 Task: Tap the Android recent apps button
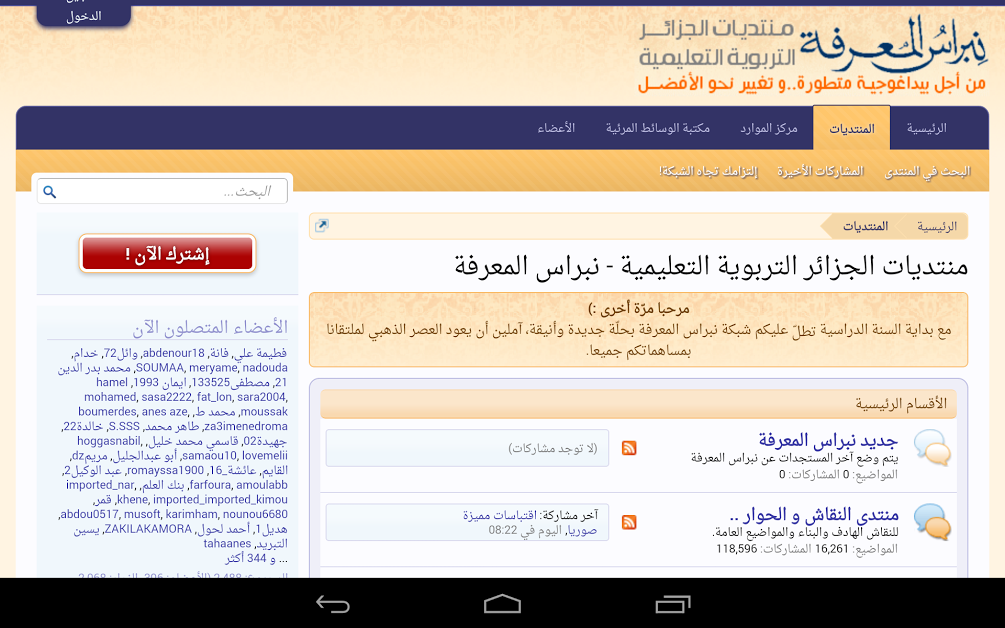point(672,604)
